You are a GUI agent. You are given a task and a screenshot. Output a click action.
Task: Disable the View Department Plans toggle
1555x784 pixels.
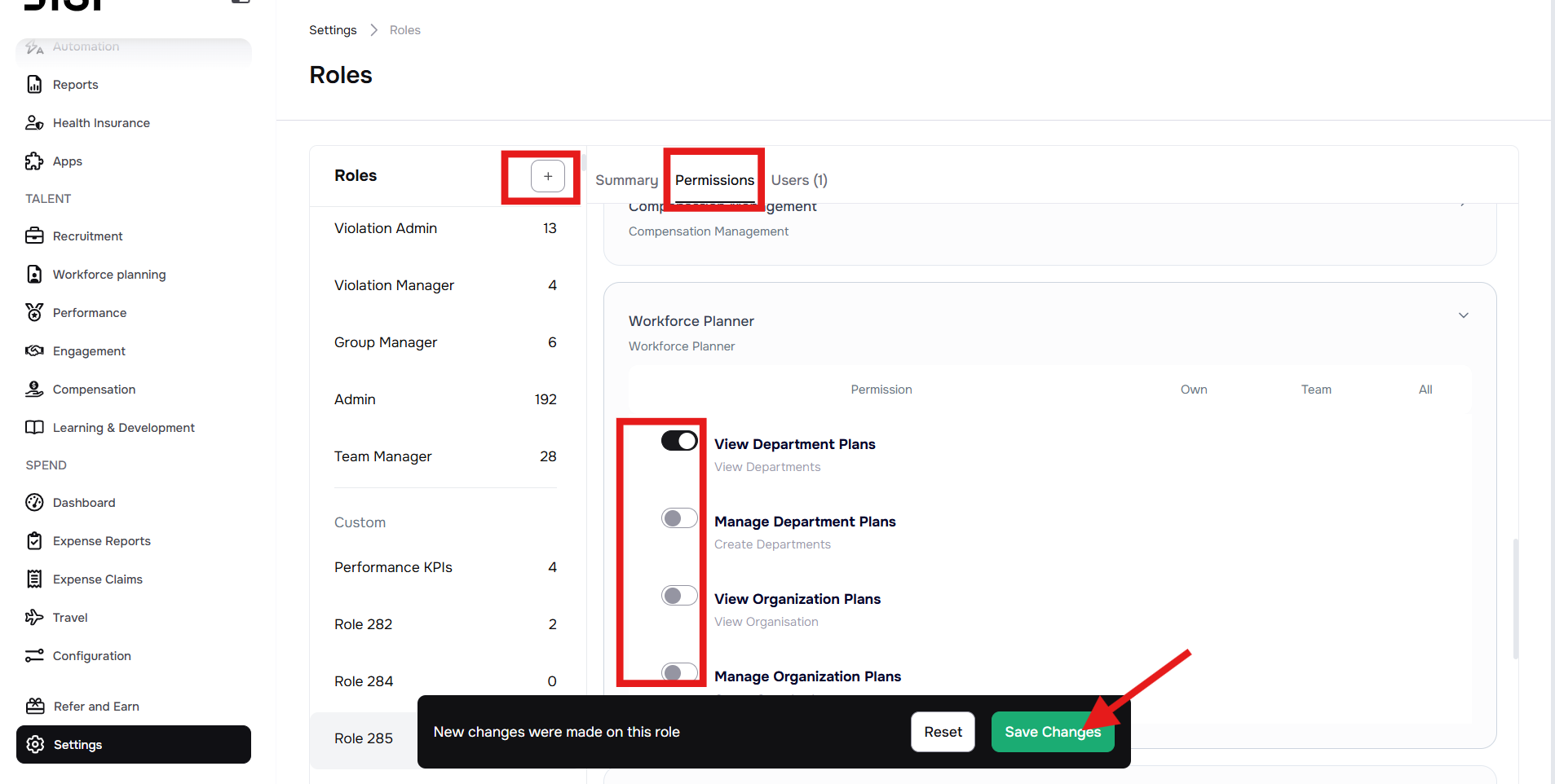click(679, 441)
